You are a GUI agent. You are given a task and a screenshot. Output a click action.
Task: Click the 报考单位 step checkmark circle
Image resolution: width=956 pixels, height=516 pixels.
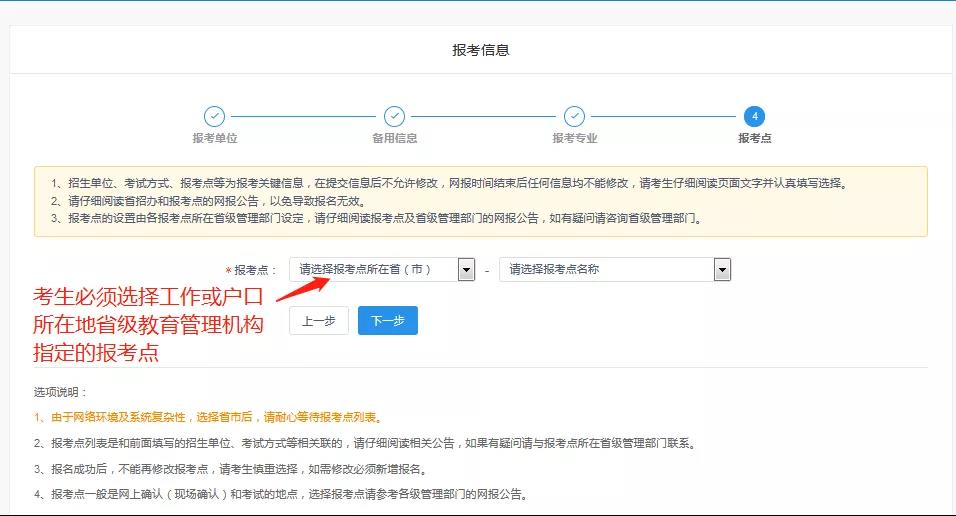[x=214, y=116]
